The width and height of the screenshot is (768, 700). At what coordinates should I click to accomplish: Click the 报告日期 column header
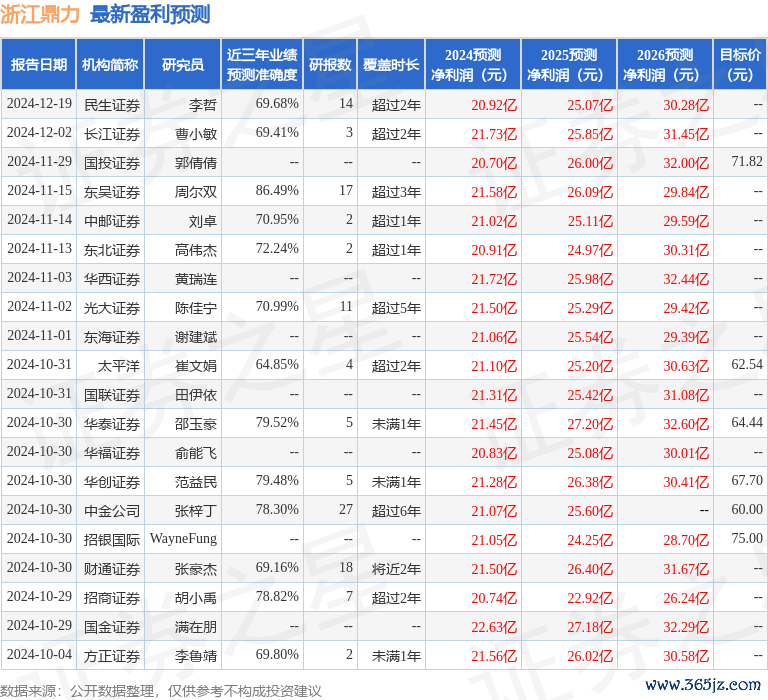pos(39,65)
